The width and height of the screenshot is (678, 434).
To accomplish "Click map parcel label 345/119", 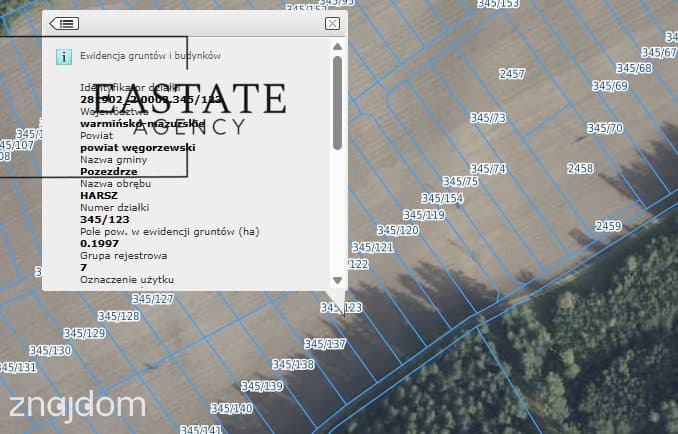I will pyautogui.click(x=424, y=215).
